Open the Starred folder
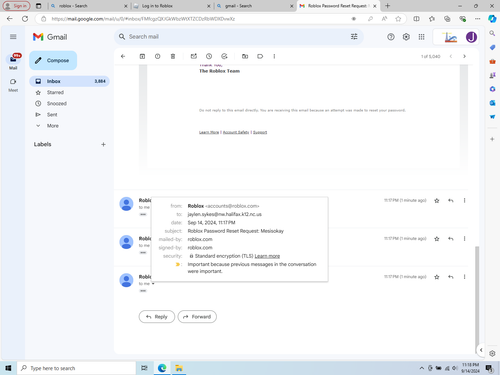This screenshot has width=500, height=375. (55, 92)
